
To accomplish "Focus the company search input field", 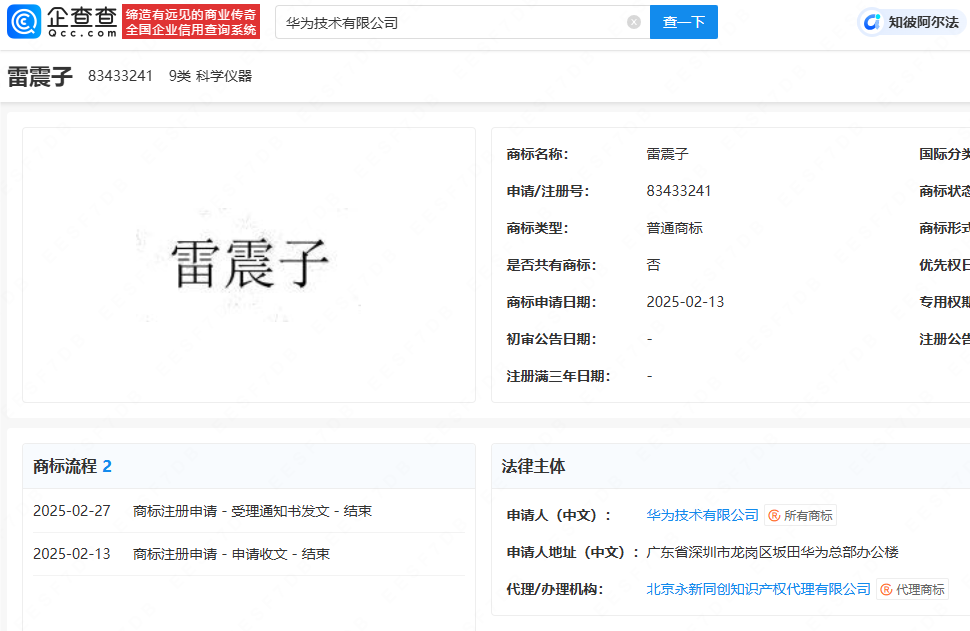I will pyautogui.click(x=450, y=22).
